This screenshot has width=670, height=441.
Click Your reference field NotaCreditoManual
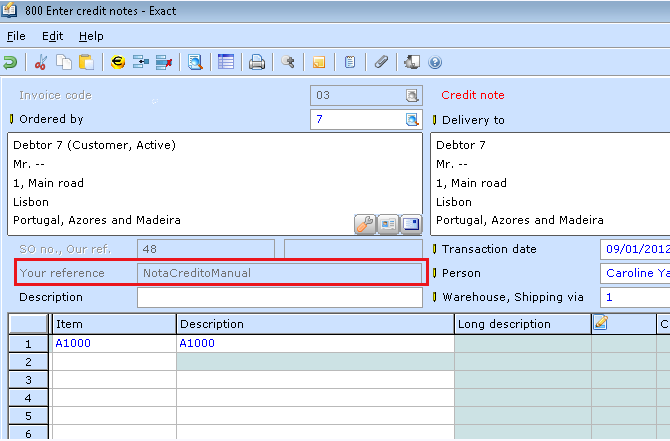point(279,273)
